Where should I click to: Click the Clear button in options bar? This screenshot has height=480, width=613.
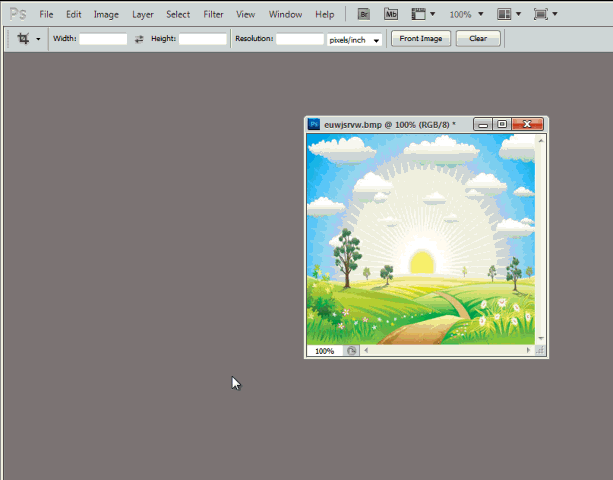click(x=478, y=39)
